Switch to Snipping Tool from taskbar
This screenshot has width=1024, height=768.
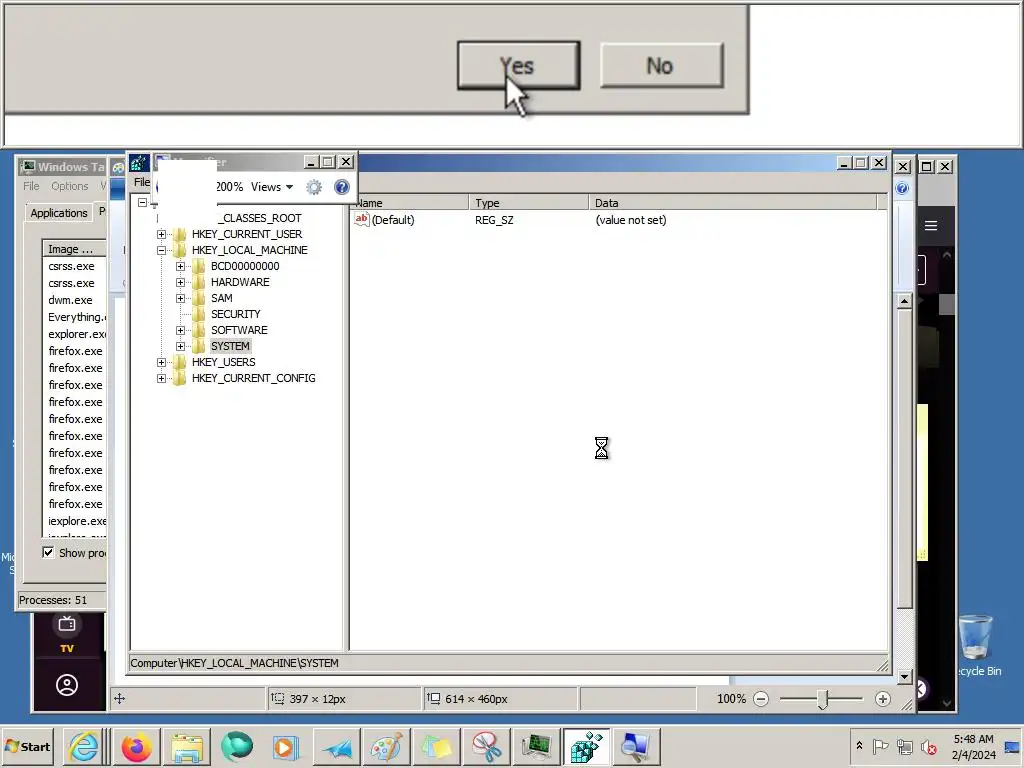click(x=487, y=746)
